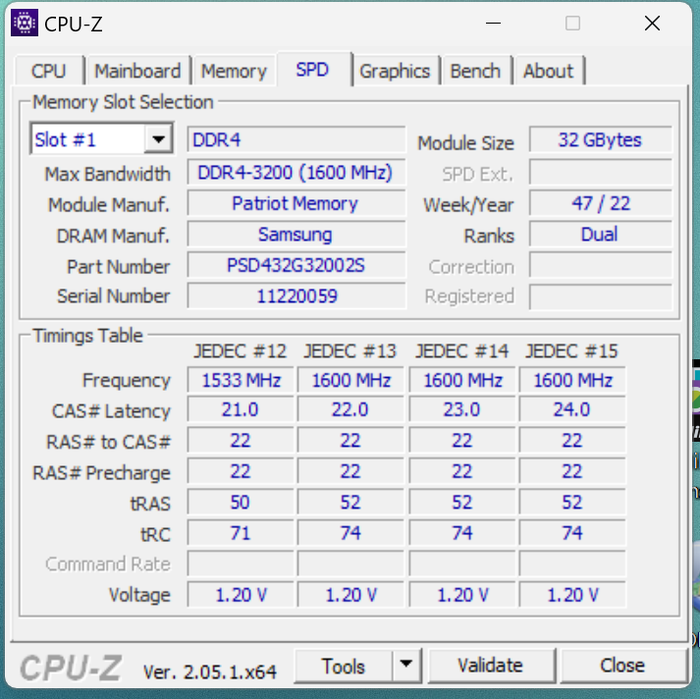Image resolution: width=700 pixels, height=699 pixels.
Task: Click the tRC value 71
Action: click(x=241, y=533)
